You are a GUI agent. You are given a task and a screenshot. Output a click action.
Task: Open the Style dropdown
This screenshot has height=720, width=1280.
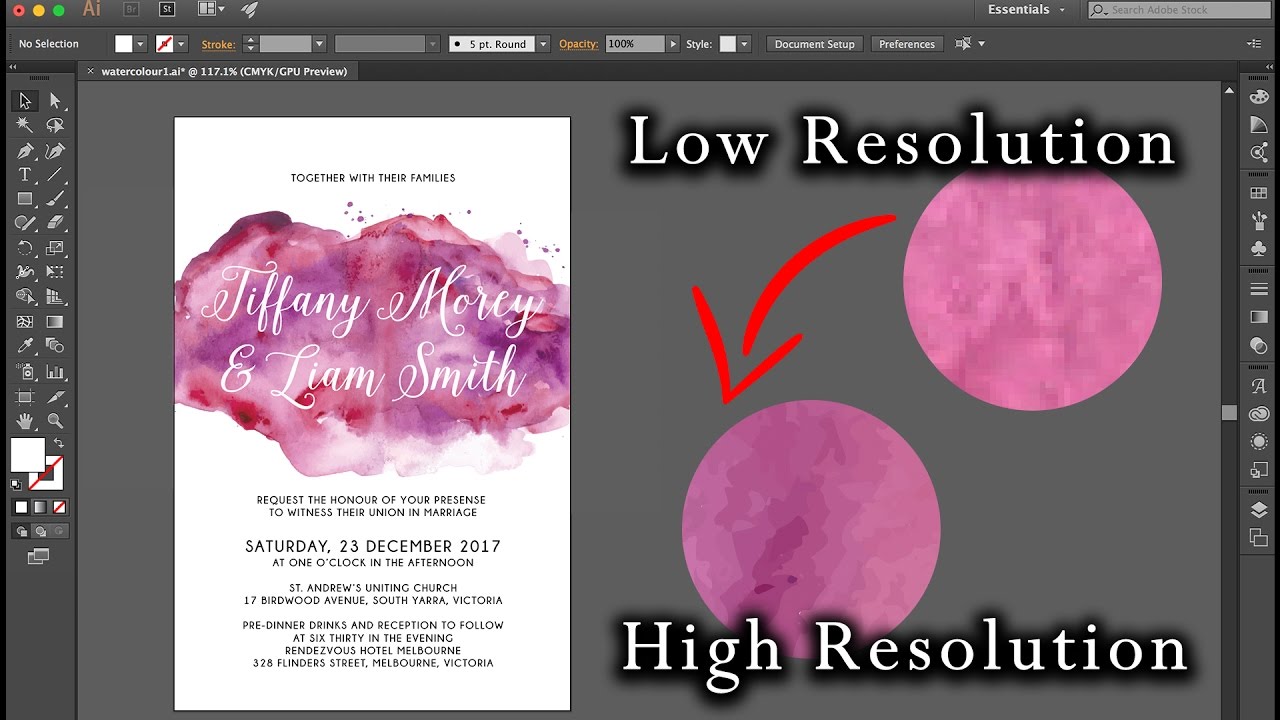[x=743, y=44]
